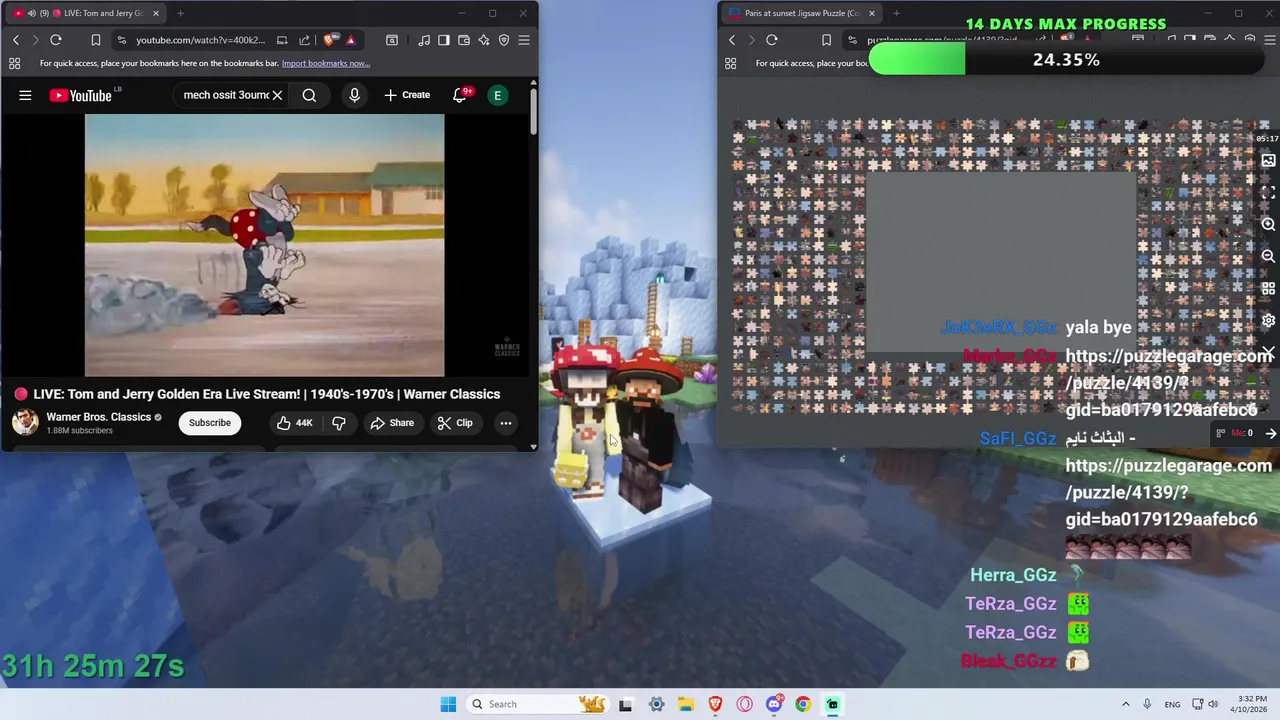This screenshot has width=1280, height=720.
Task: Open Brave main menu in YouTube window
Action: coord(524,40)
